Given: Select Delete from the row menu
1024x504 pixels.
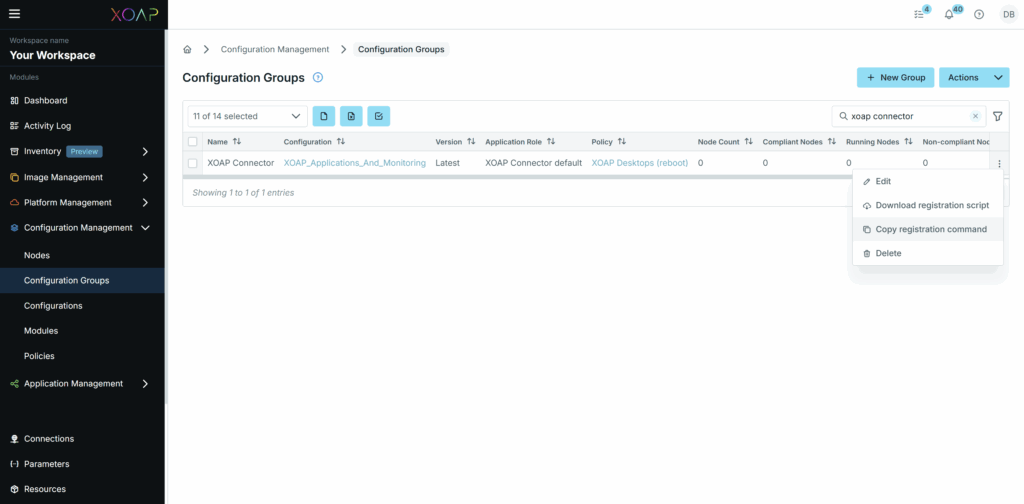Looking at the screenshot, I should [x=927, y=253].
